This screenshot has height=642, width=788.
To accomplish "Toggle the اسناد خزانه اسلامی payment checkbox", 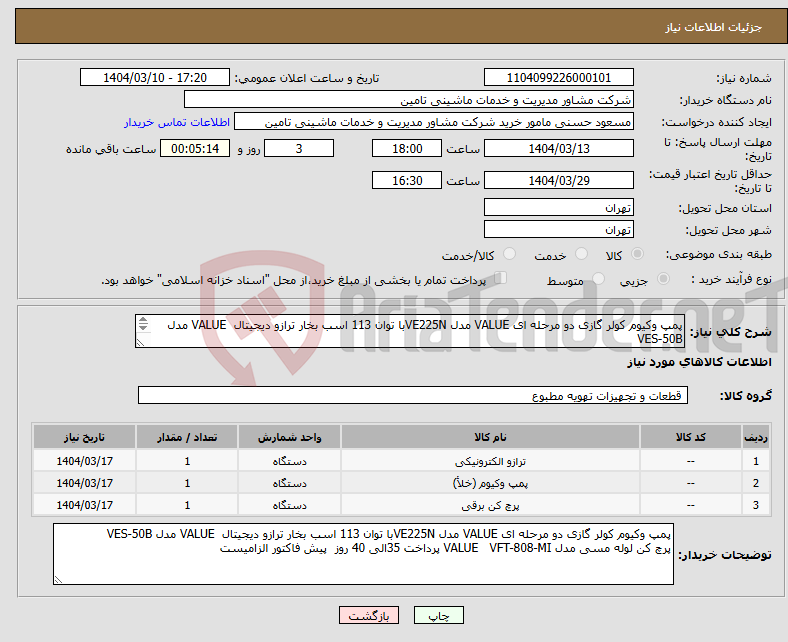I will click(502, 279).
